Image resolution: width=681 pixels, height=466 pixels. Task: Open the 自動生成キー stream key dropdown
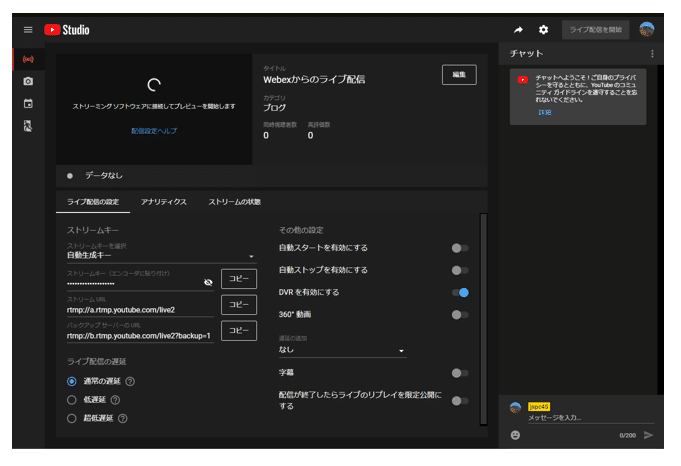pyautogui.click(x=162, y=255)
